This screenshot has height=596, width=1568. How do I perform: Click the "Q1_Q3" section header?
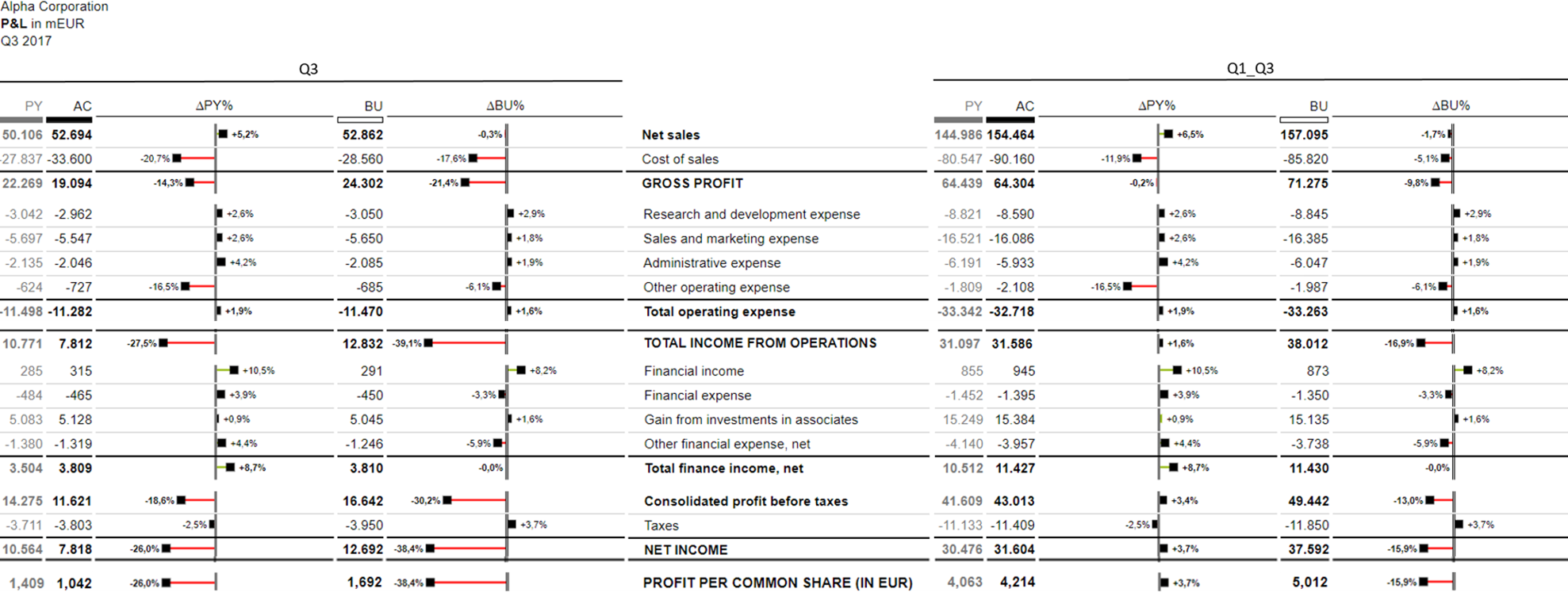coord(1249,68)
